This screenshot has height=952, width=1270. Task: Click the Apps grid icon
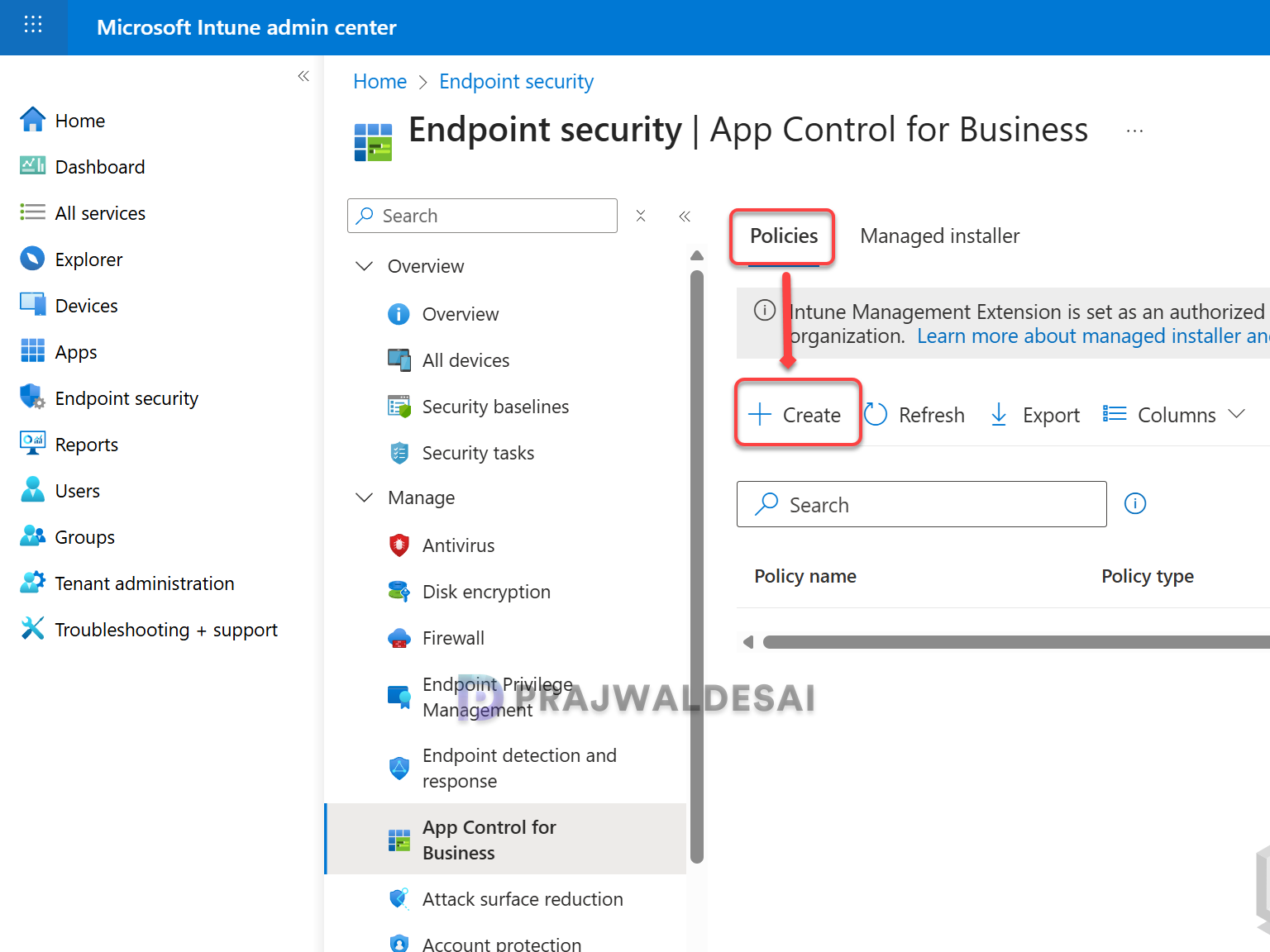coord(32,351)
